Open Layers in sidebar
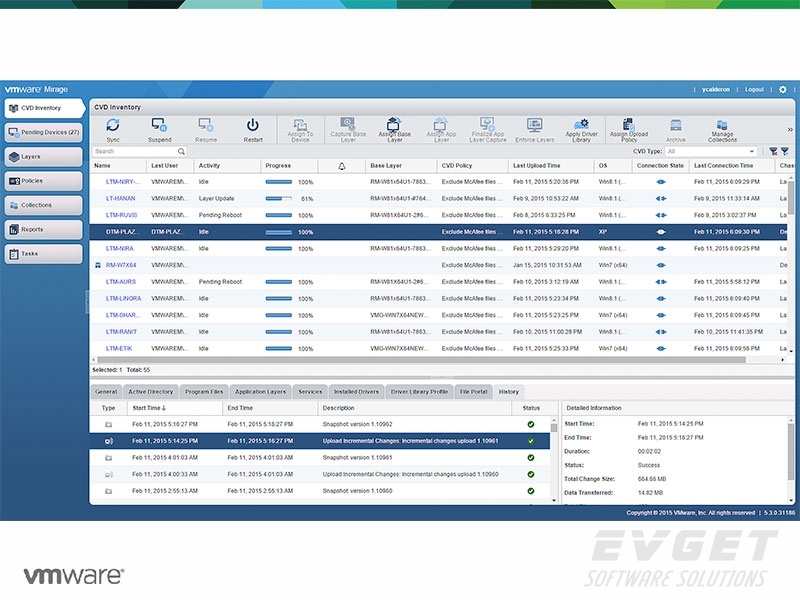The image size is (800, 600). click(43, 157)
